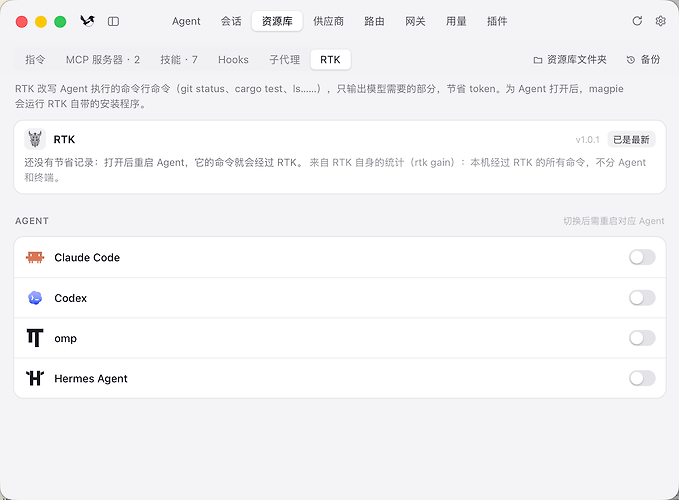Click the 备份 backup button
This screenshot has width=679, height=500.
tap(643, 60)
